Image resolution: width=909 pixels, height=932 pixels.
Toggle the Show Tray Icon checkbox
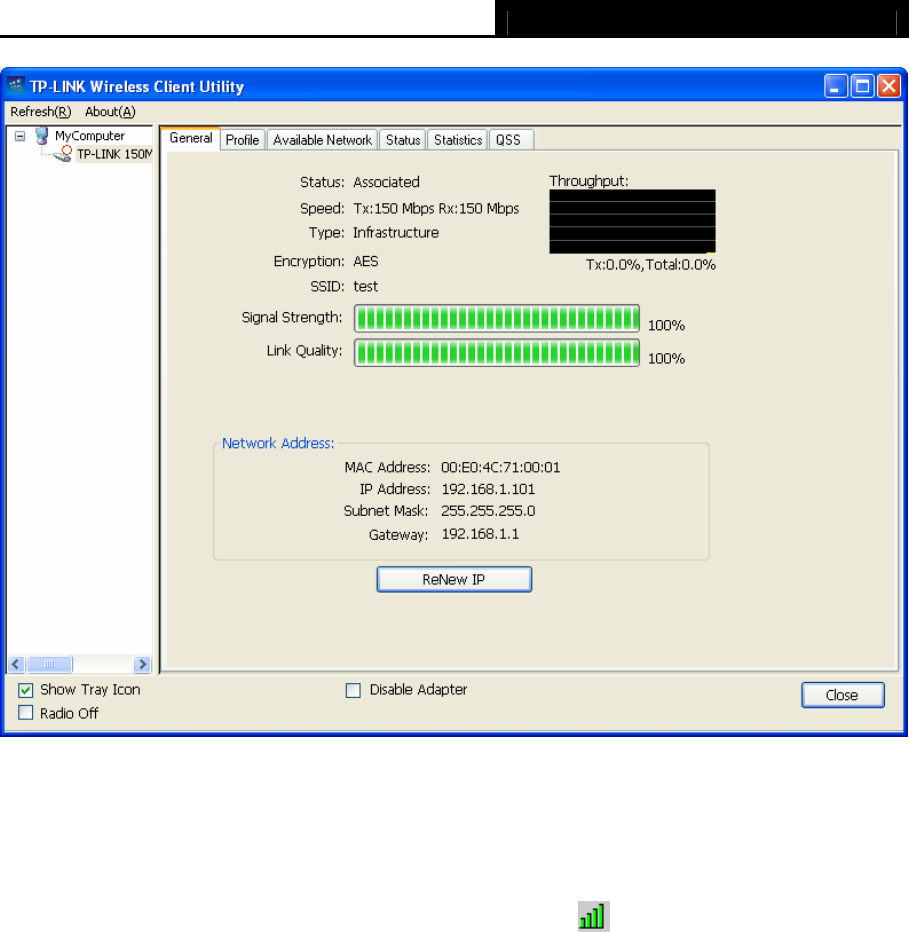26,690
